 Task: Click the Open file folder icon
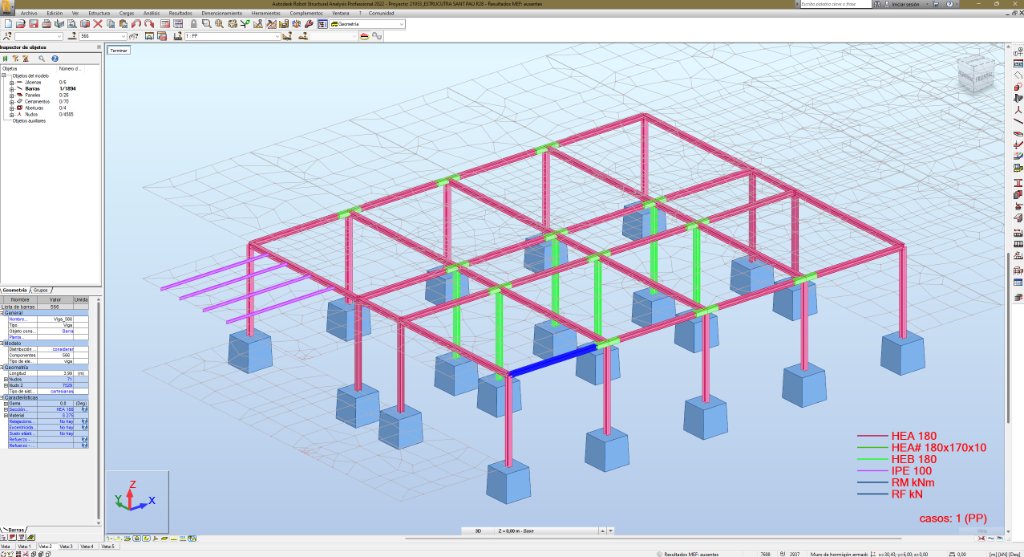20,24
